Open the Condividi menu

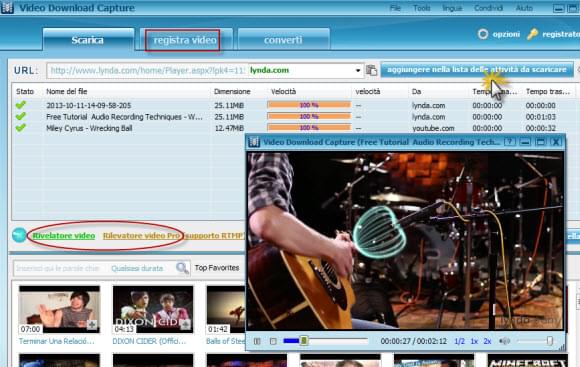coord(488,8)
